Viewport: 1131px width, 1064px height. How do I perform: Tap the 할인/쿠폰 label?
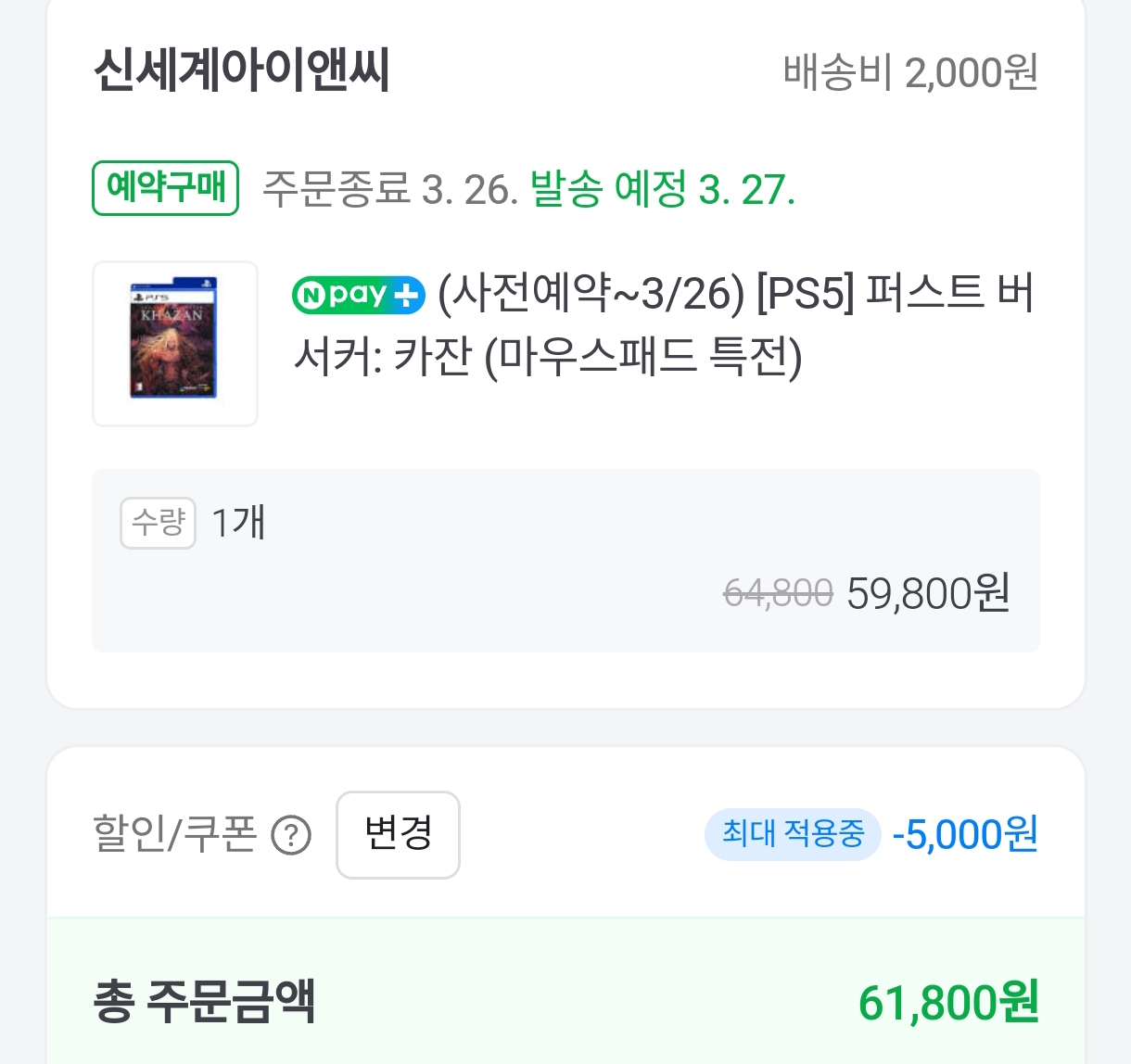coord(175,834)
